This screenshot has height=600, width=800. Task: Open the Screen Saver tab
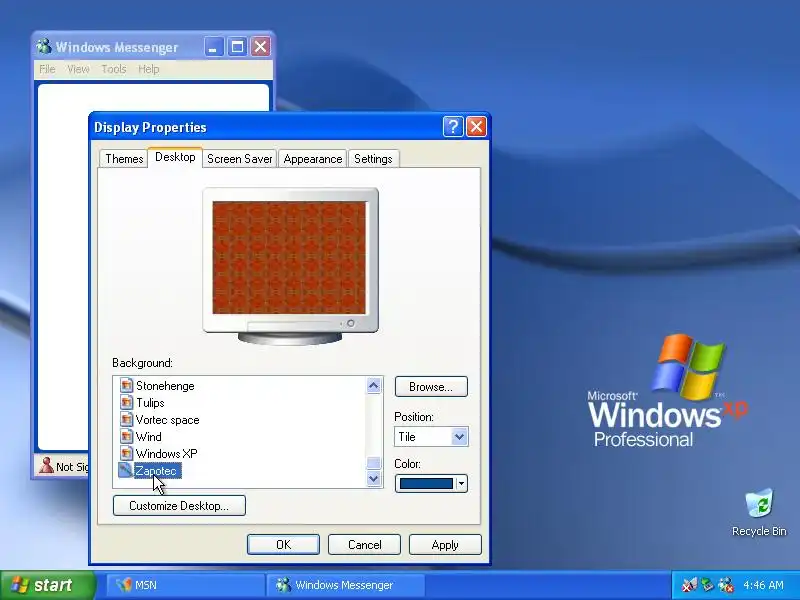coord(239,159)
